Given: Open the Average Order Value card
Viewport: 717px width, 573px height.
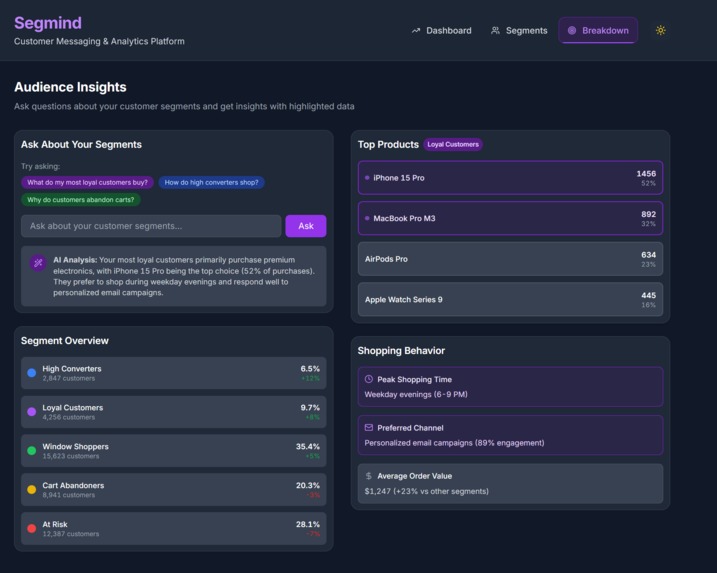Looking at the screenshot, I should pyautogui.click(x=510, y=484).
